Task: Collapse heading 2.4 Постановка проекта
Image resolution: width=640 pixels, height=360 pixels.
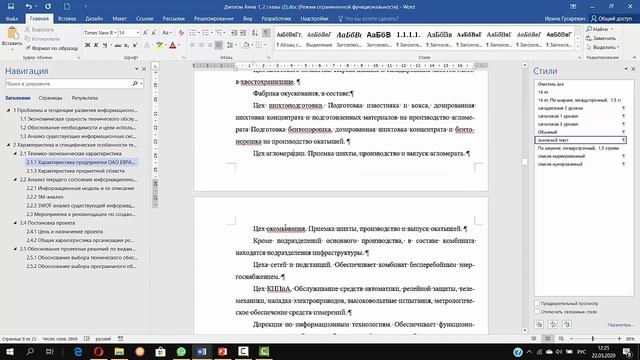Action: pos(15,223)
